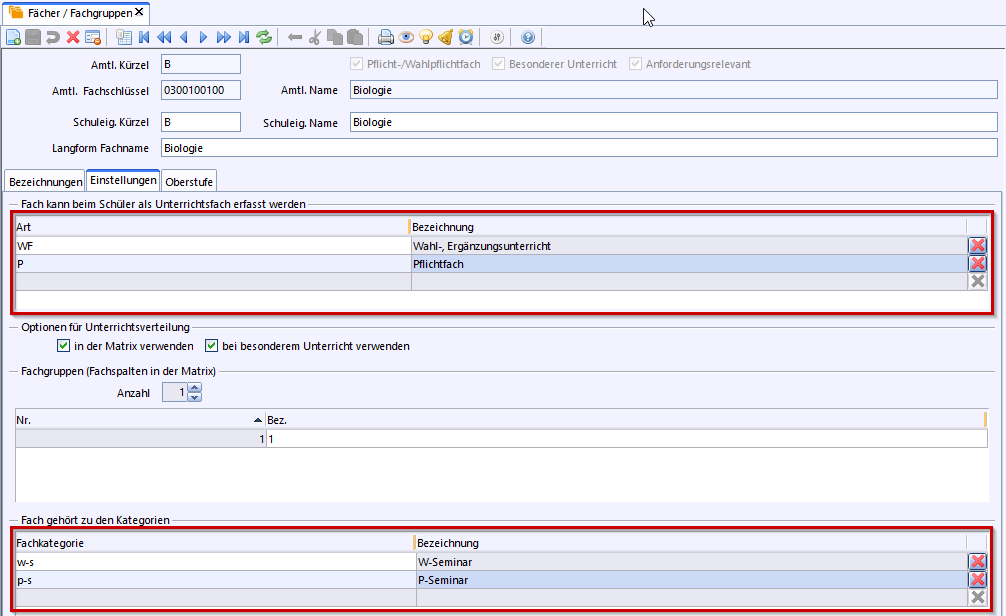This screenshot has height=616, width=1006.
Task: Select the 'P' Art cell
Action: pos(213,264)
